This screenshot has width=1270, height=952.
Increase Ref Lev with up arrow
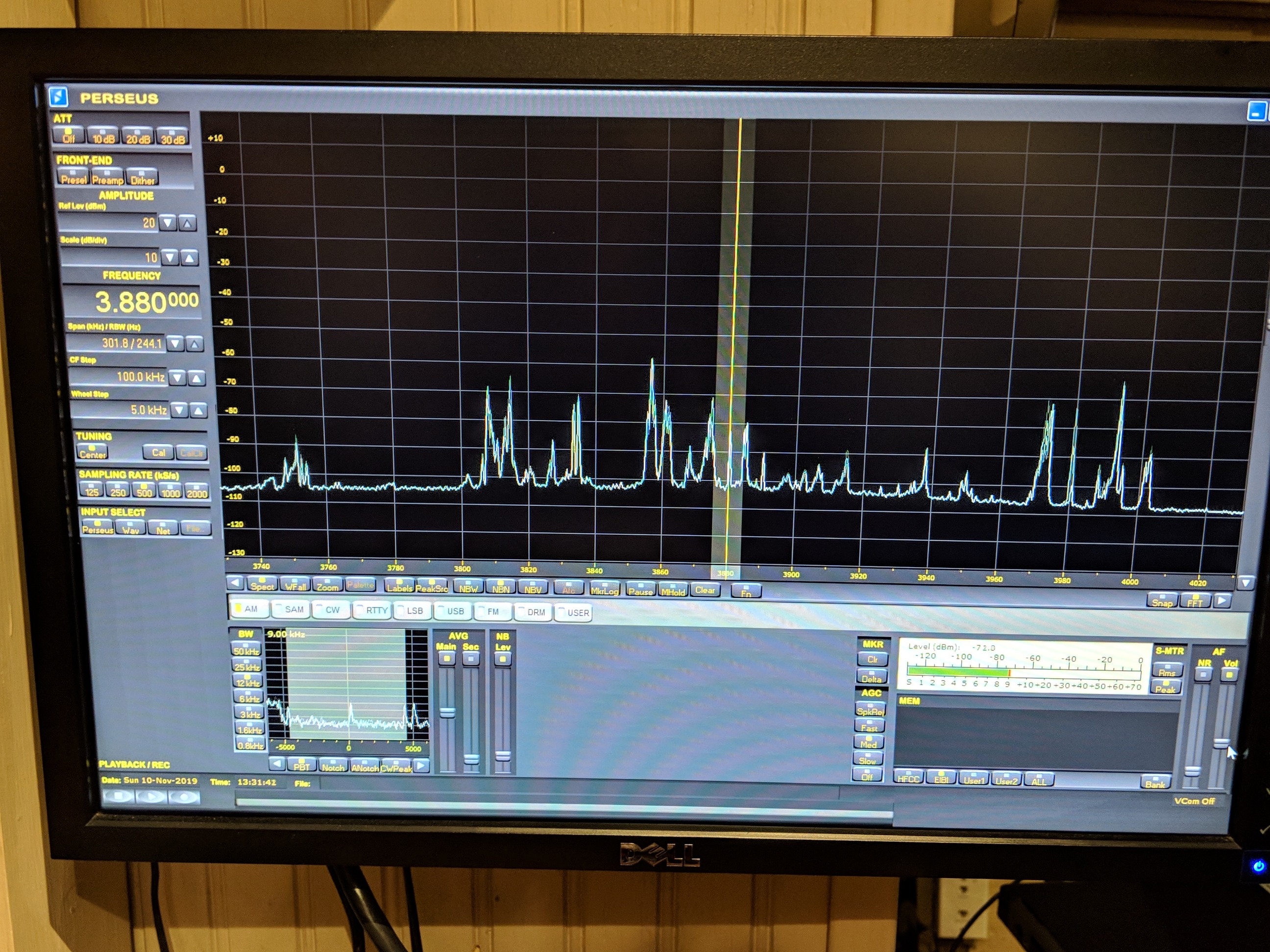tap(187, 223)
